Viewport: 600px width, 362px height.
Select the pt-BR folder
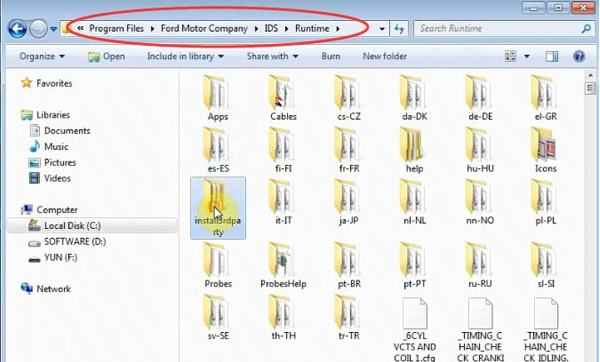pos(349,266)
